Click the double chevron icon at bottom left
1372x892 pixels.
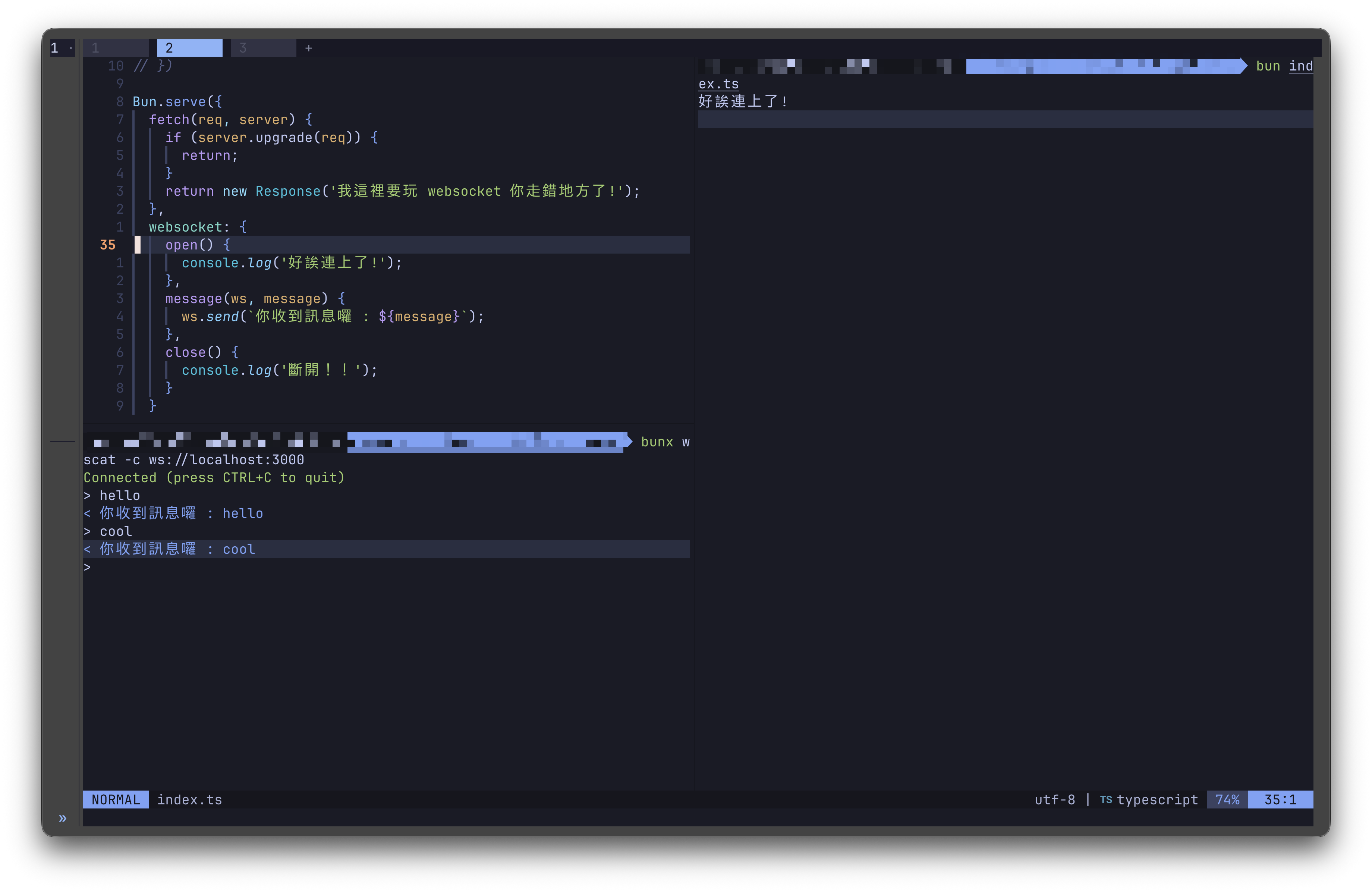(x=62, y=818)
